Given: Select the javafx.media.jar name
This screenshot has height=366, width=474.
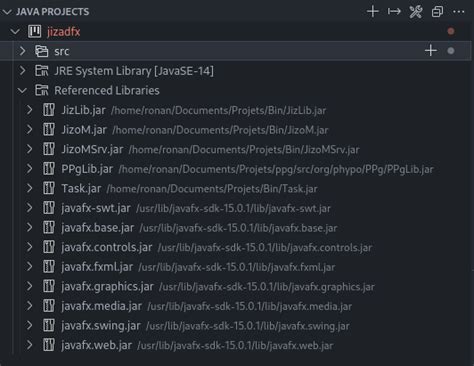Looking at the screenshot, I should [102, 306].
